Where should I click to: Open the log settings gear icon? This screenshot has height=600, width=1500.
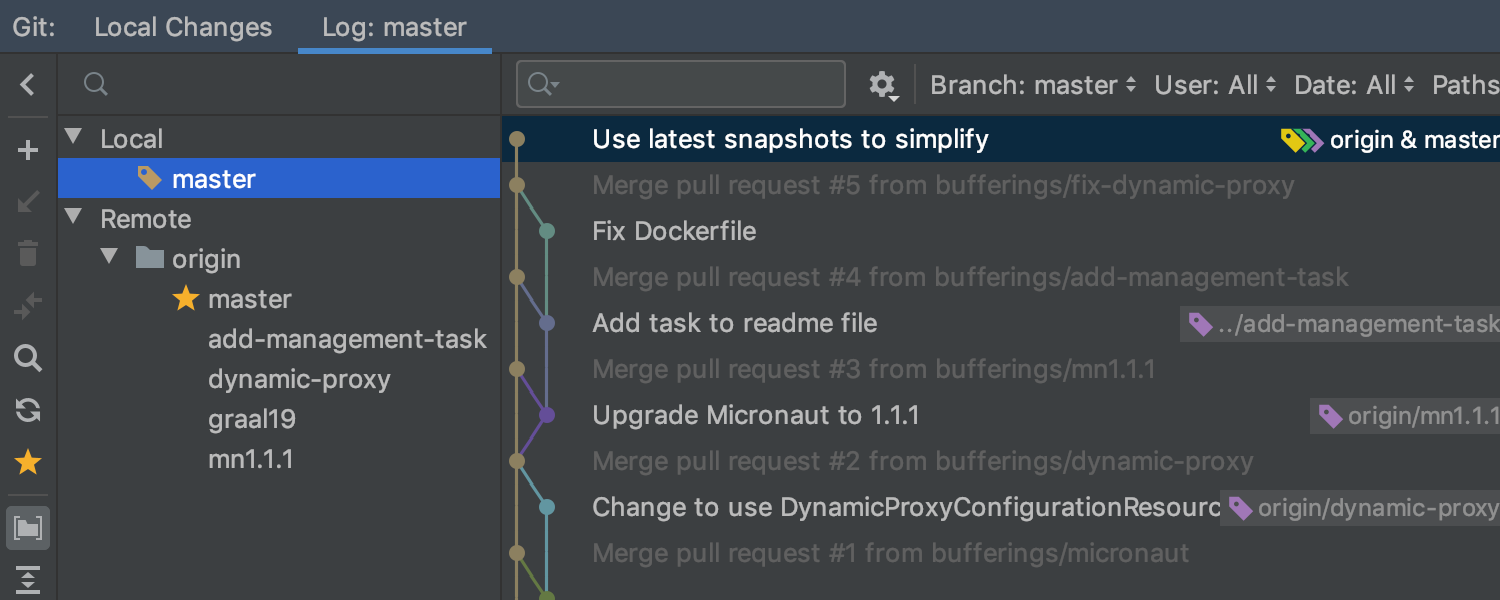point(882,85)
